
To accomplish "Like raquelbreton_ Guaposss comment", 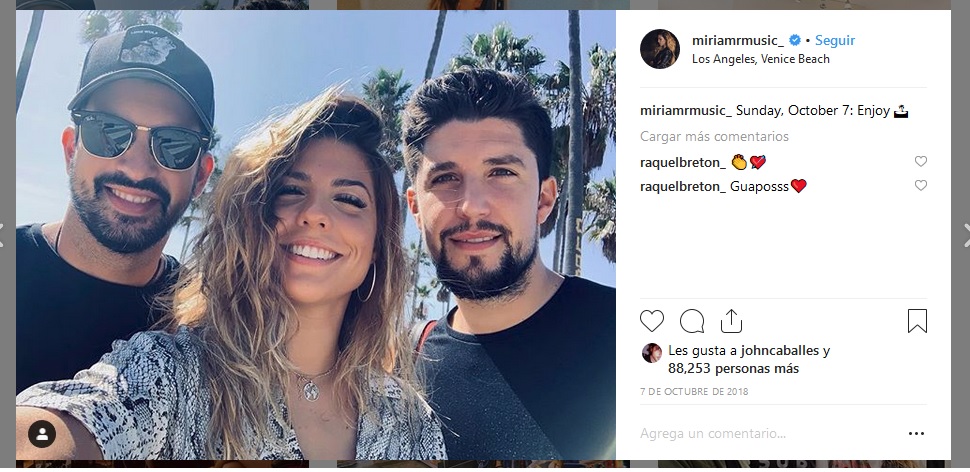I will point(921,185).
